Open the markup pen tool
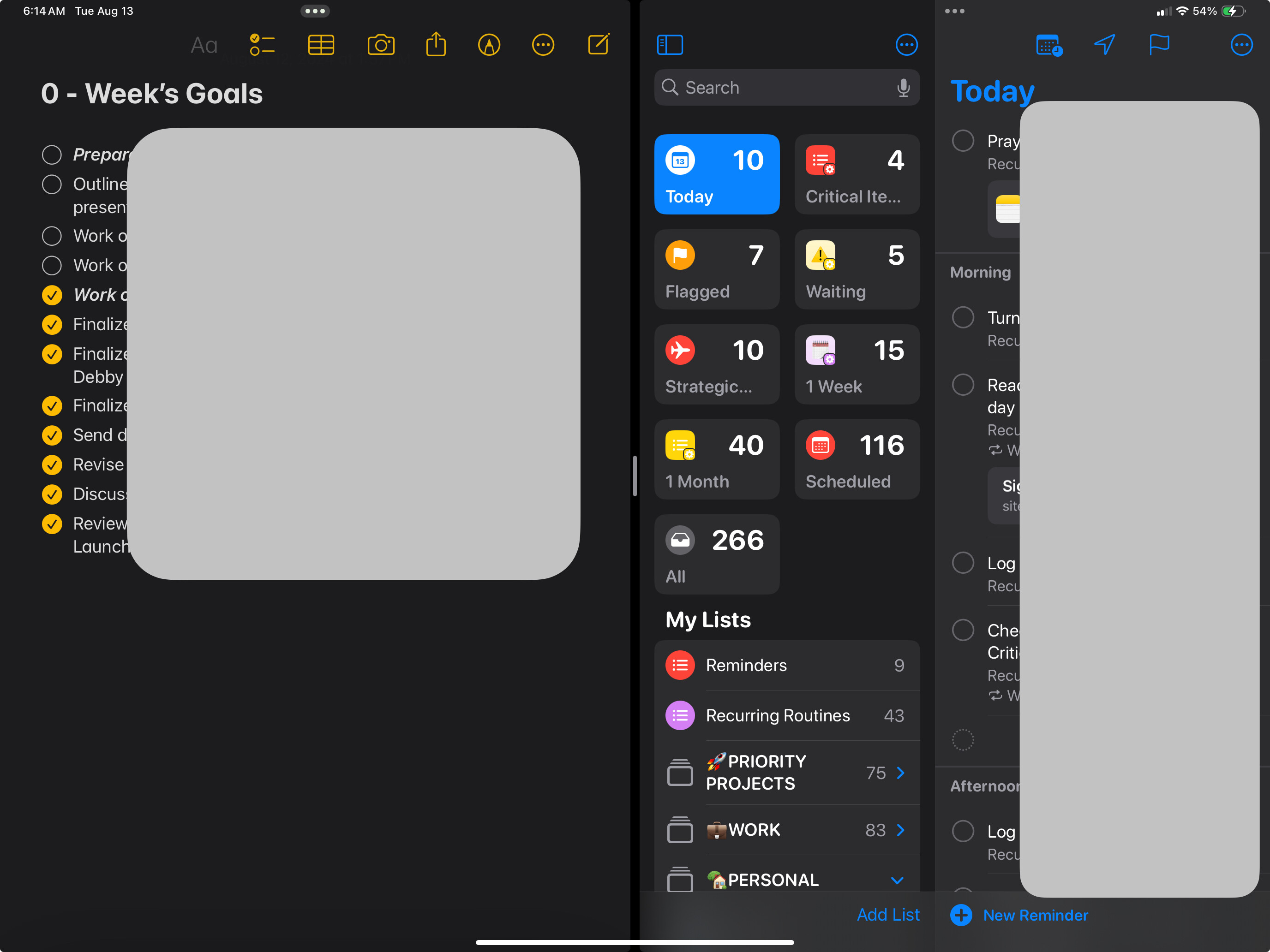Screen dimensions: 1270x952 click(489, 45)
